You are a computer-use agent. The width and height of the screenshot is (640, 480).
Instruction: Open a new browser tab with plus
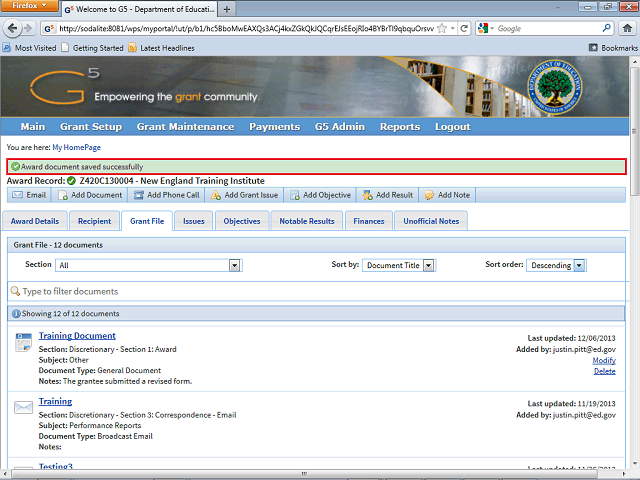pos(227,9)
